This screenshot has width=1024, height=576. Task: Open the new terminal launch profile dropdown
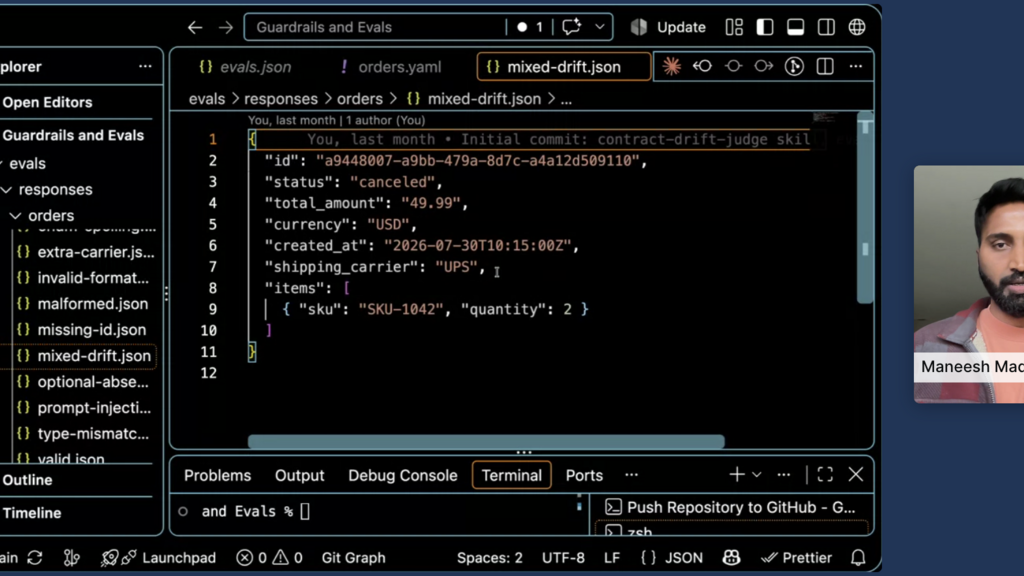click(756, 475)
